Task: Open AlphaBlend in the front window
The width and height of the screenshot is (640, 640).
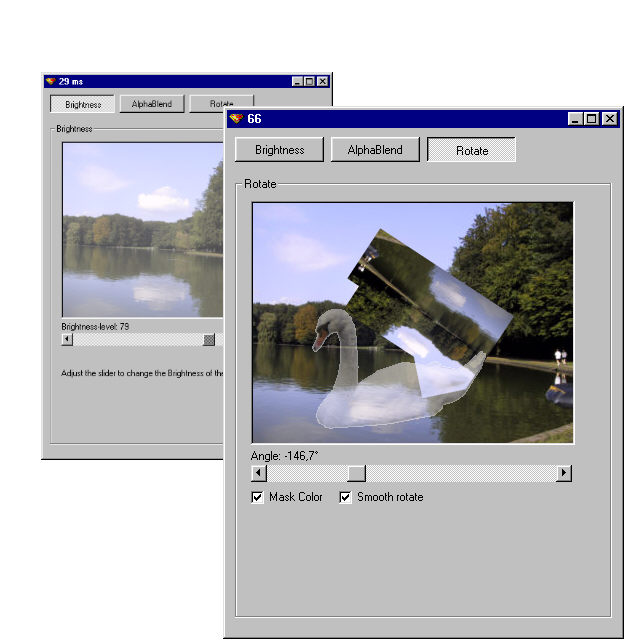Action: [x=375, y=150]
